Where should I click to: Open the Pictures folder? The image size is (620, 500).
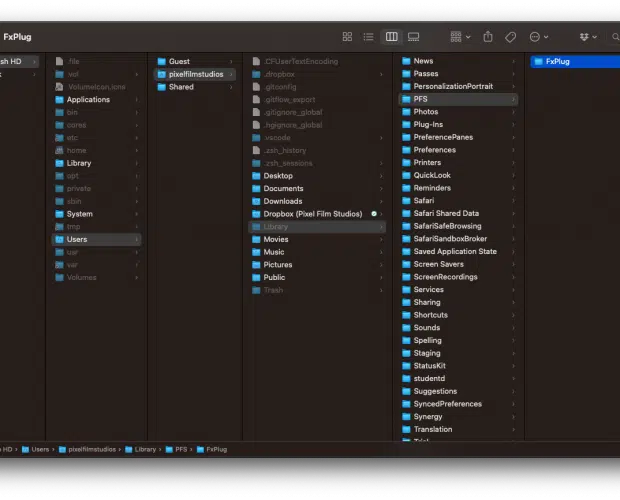pos(318,264)
